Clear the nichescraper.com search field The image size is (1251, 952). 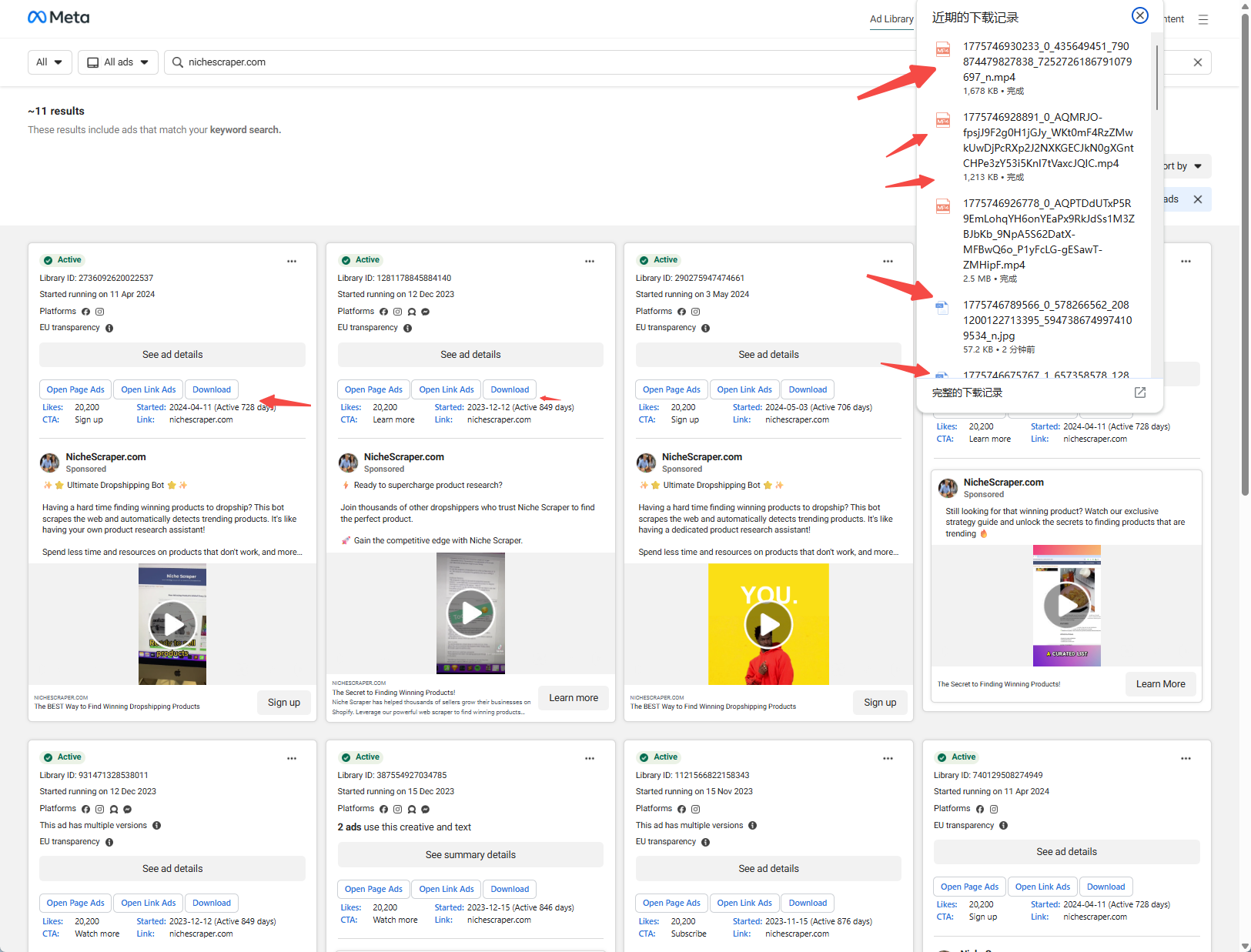[x=1198, y=62]
